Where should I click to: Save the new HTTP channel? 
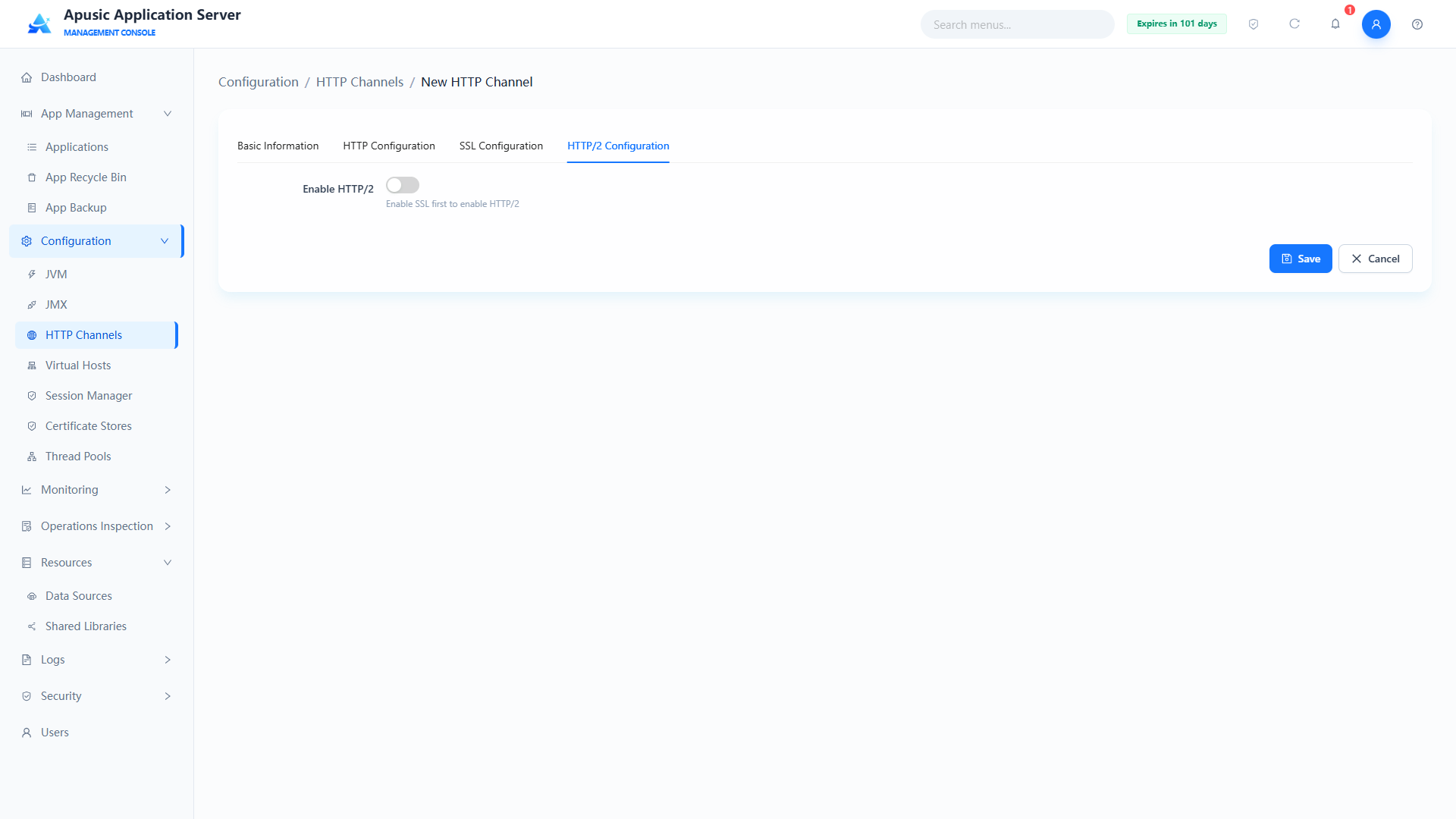[x=1301, y=259]
